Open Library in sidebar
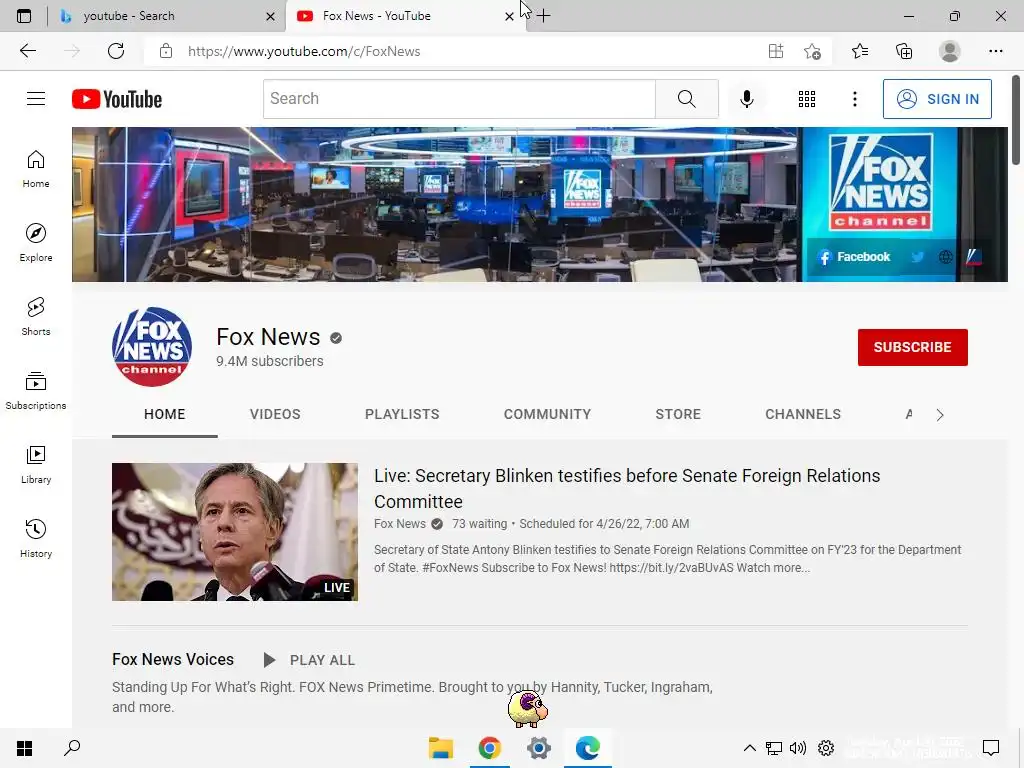Image resolution: width=1024 pixels, height=768 pixels. pos(36,464)
